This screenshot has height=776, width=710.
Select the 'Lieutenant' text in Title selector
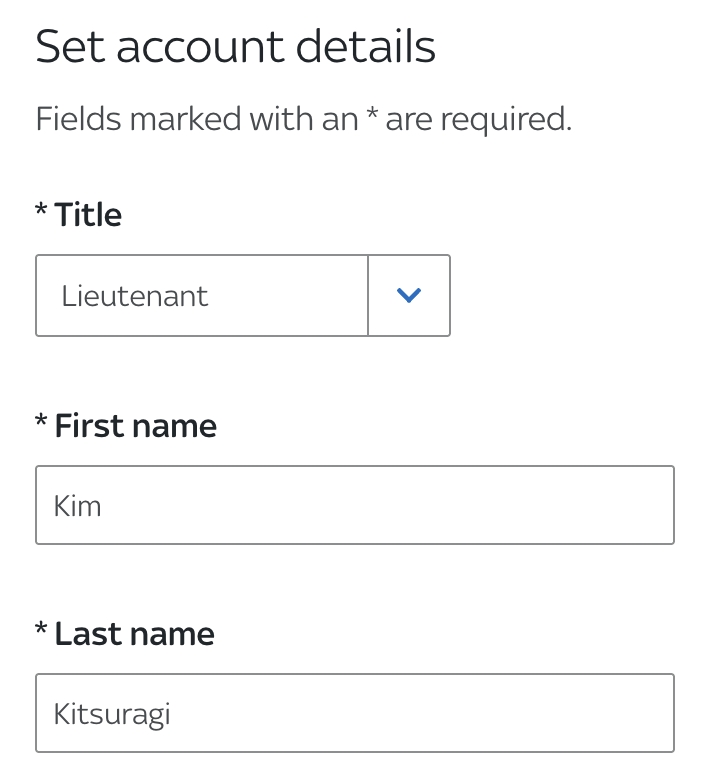point(135,296)
